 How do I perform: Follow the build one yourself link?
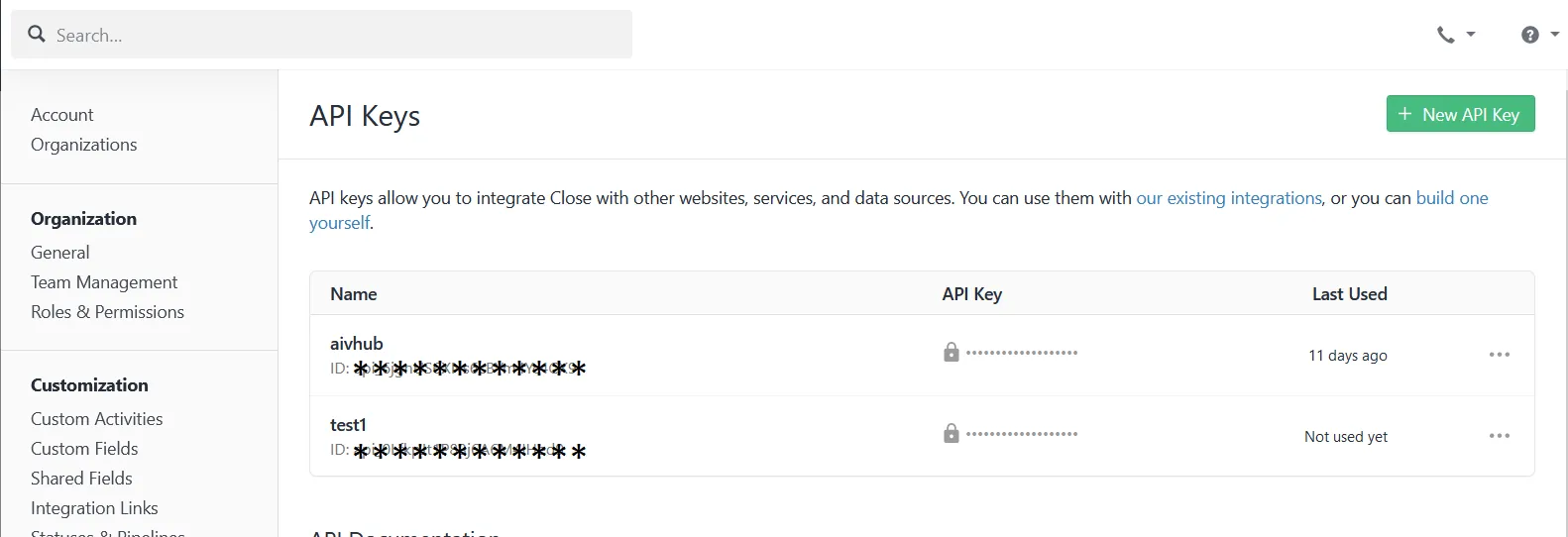1452,198
